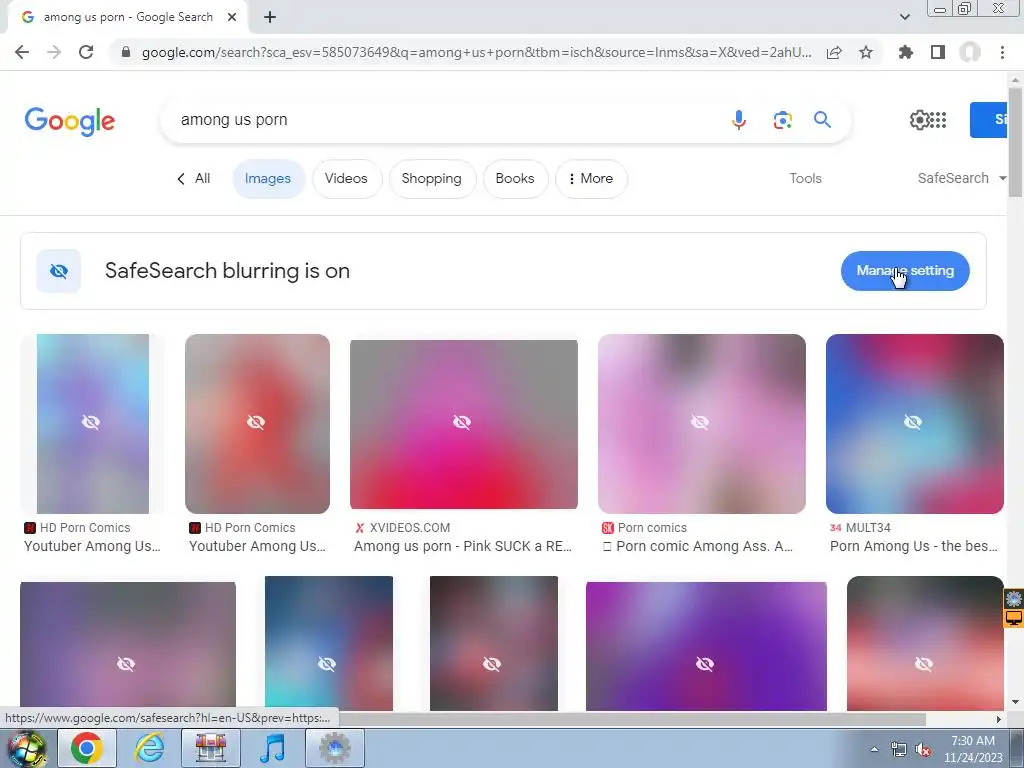Close the Google Search browser tab
1024x768 pixels.
tap(232, 17)
